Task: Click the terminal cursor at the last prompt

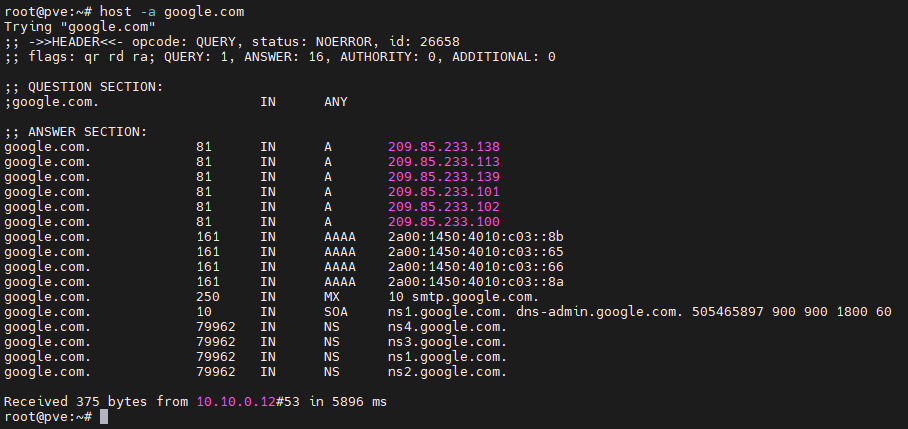Action: (x=104, y=417)
